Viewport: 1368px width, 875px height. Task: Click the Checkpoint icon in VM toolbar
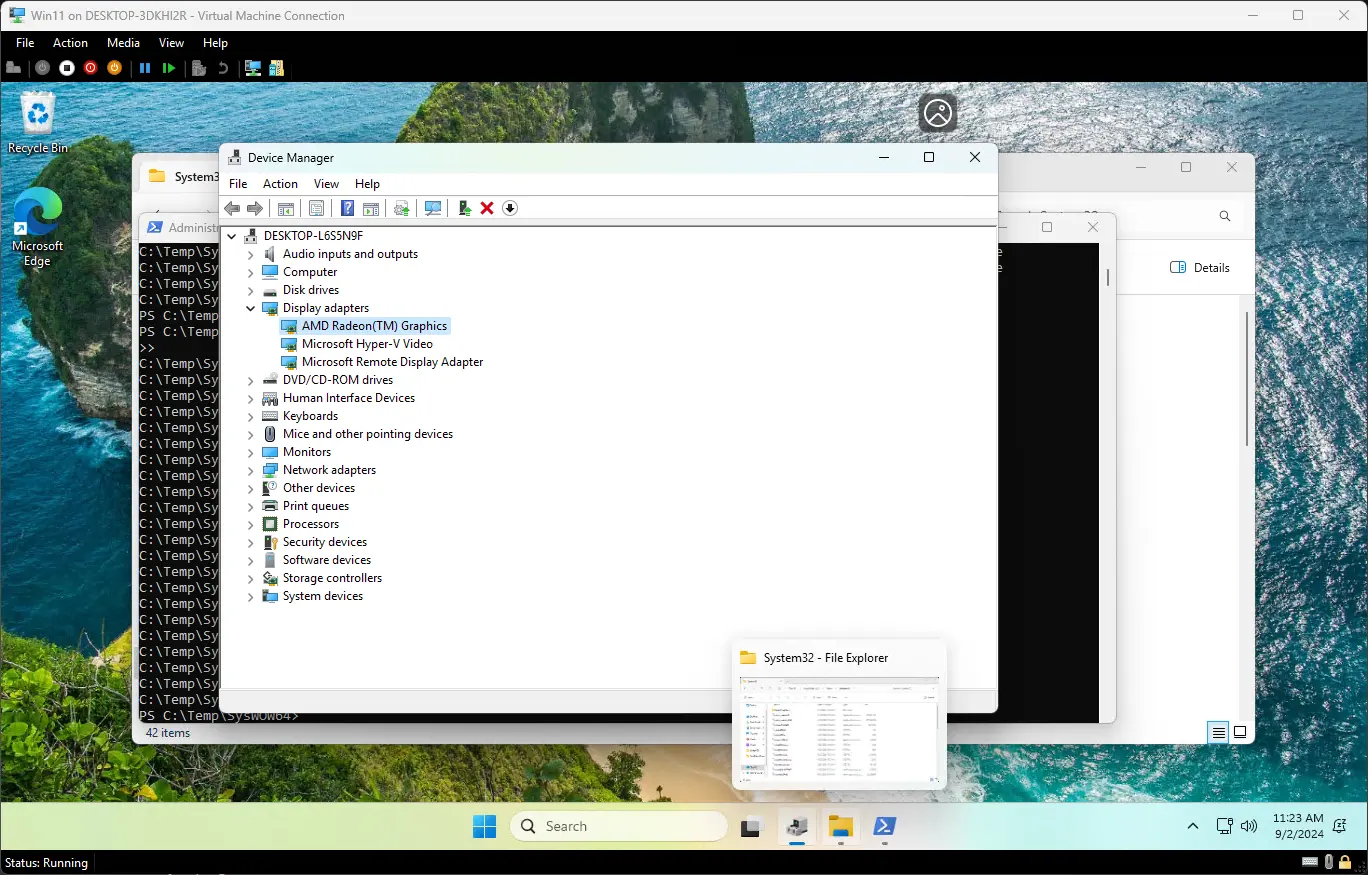(x=199, y=68)
